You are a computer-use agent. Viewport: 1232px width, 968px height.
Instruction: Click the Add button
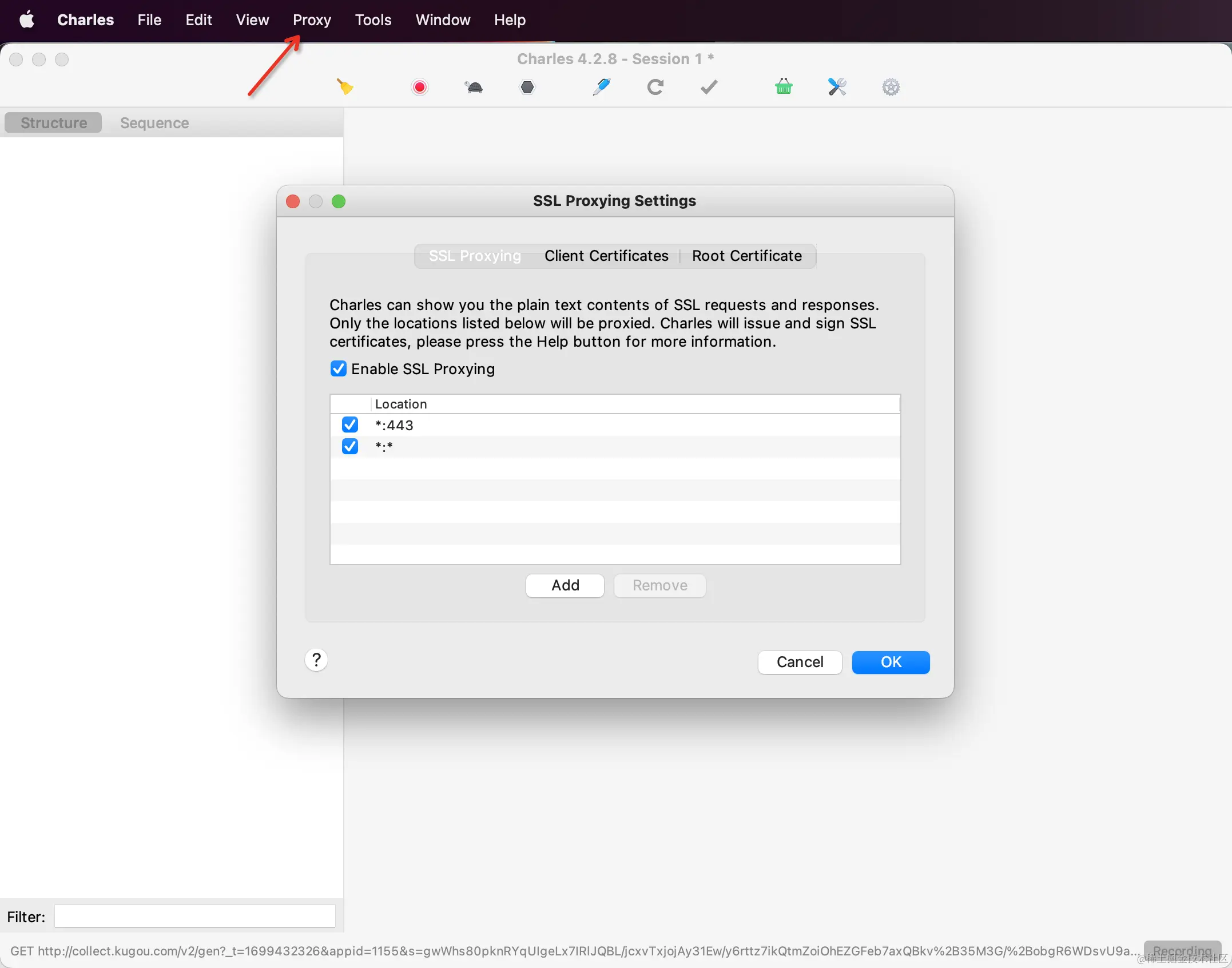[x=565, y=585]
